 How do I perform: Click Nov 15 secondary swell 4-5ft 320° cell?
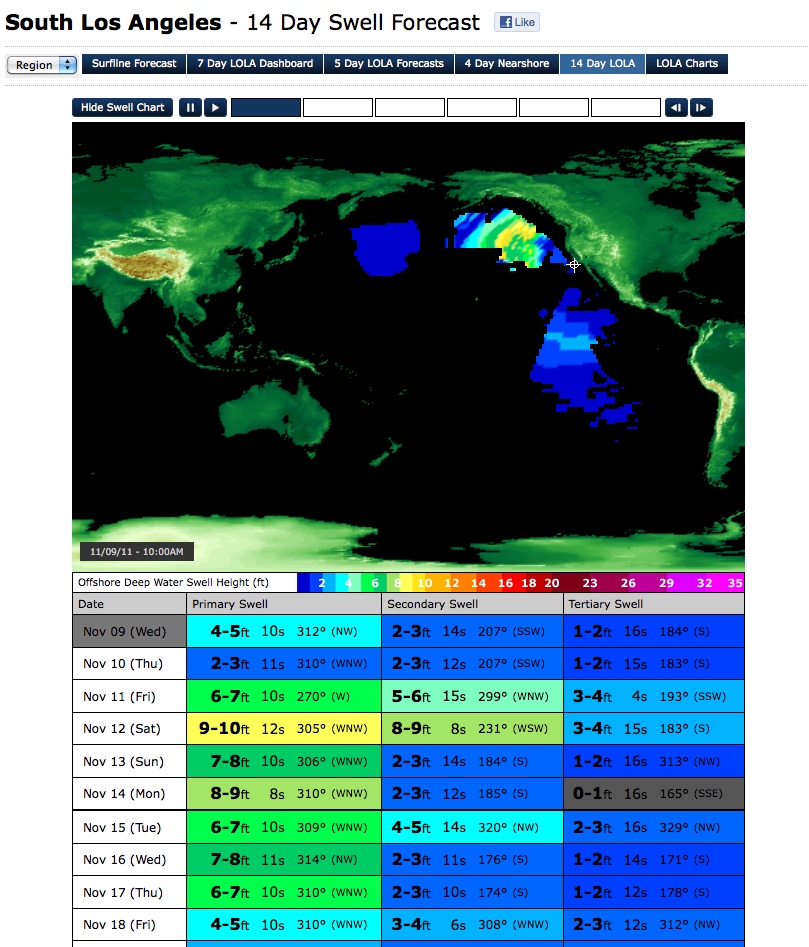click(473, 827)
